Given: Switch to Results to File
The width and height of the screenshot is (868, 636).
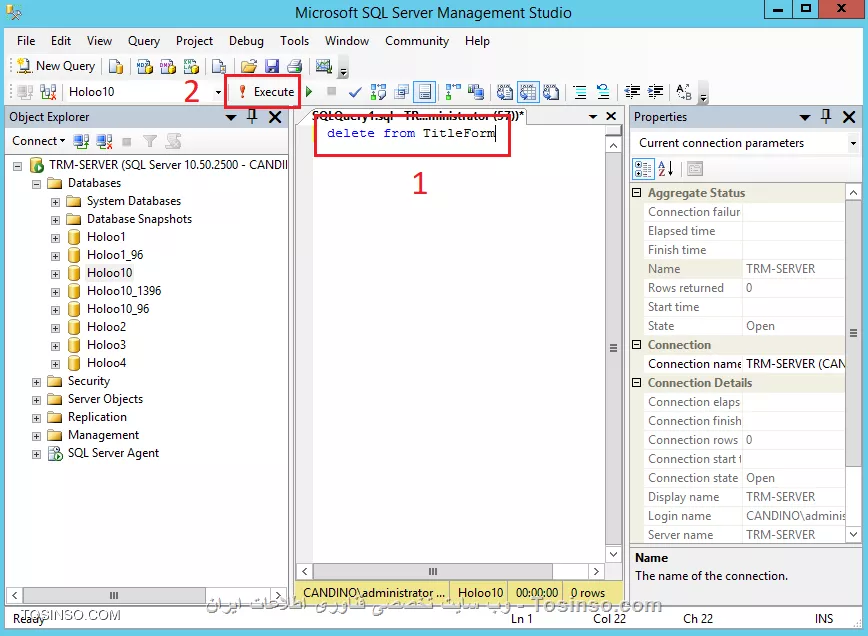Looking at the screenshot, I should point(551,92).
